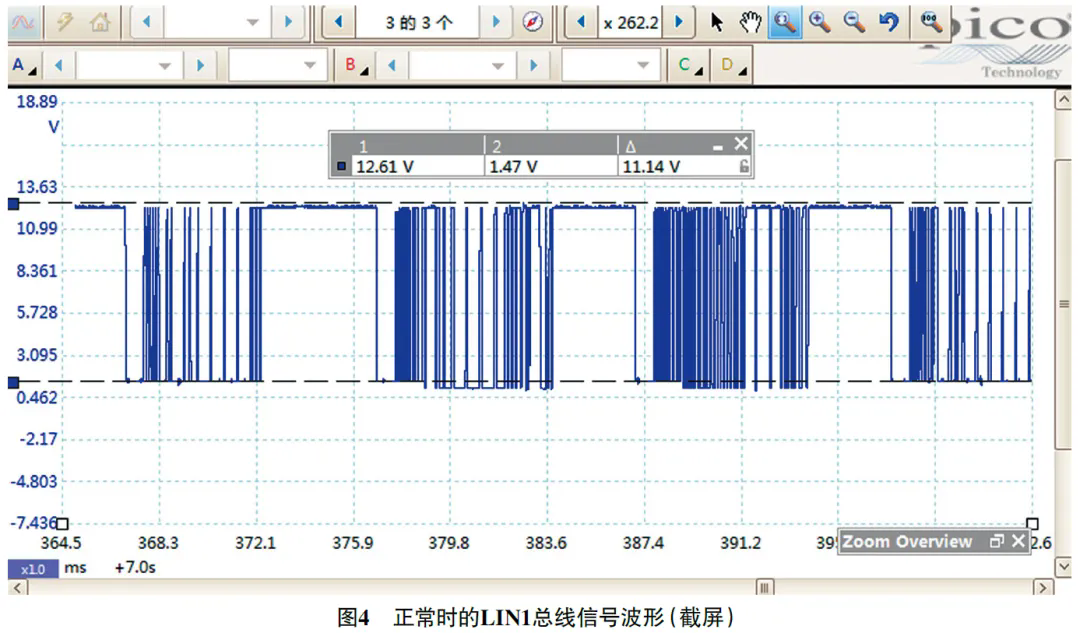The height and width of the screenshot is (633, 1080).
Task: Restore the Zoom Overview window
Action: pyautogui.click(x=997, y=541)
